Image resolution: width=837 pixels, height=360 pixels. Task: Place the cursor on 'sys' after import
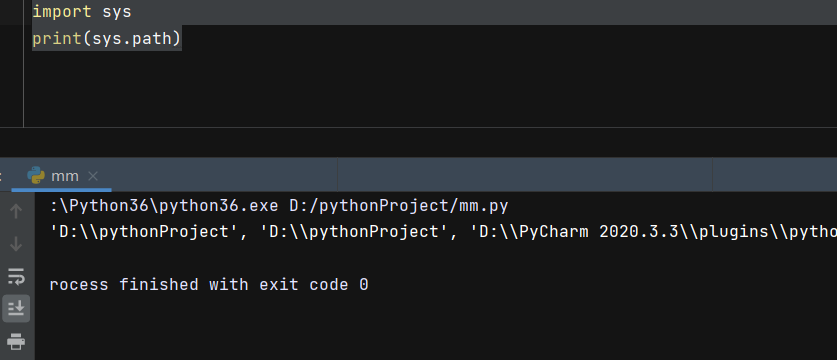(117, 12)
